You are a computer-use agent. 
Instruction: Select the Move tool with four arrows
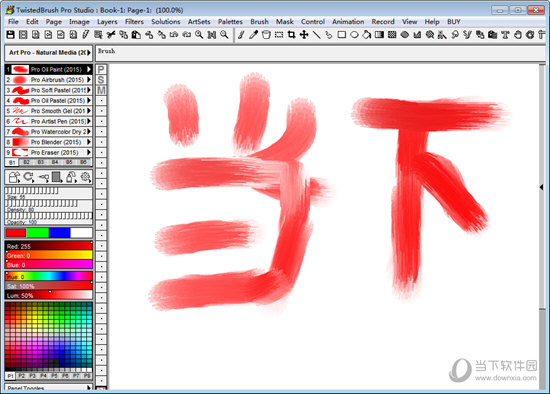coord(304,35)
